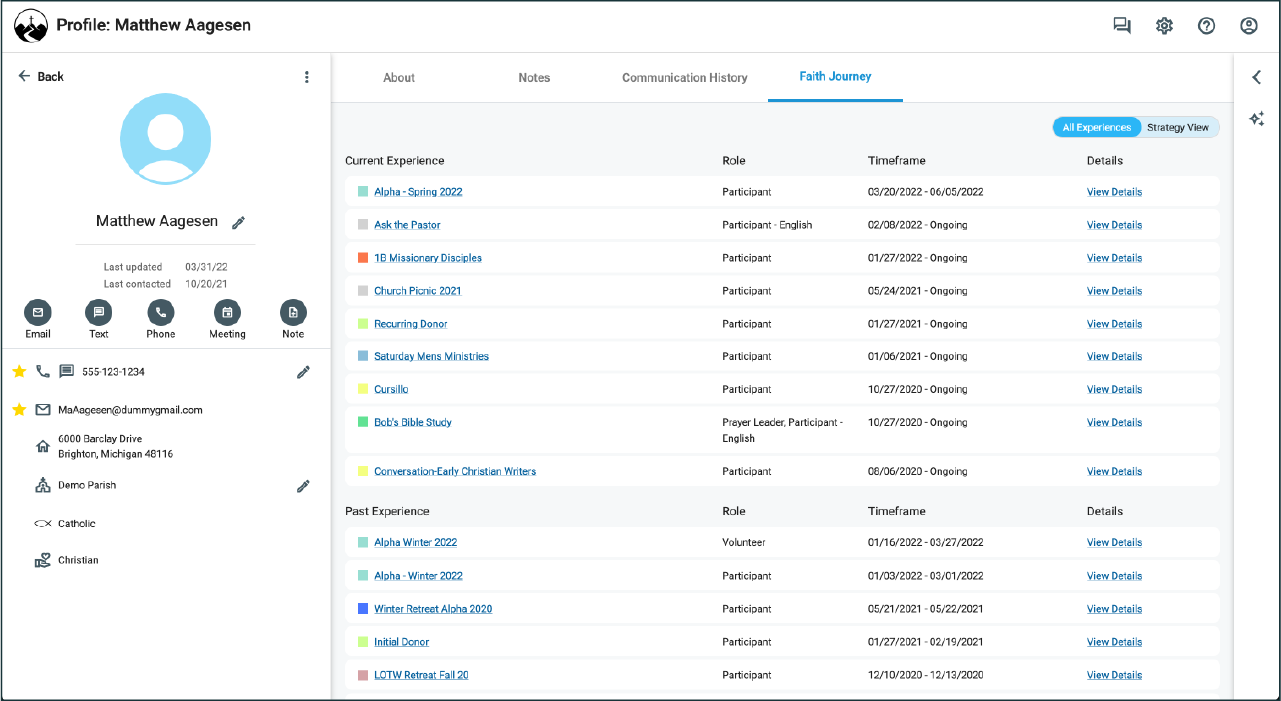The image size is (1281, 701).
Task: View Details for LOTW Retreat Fall 20
Action: [1114, 675]
